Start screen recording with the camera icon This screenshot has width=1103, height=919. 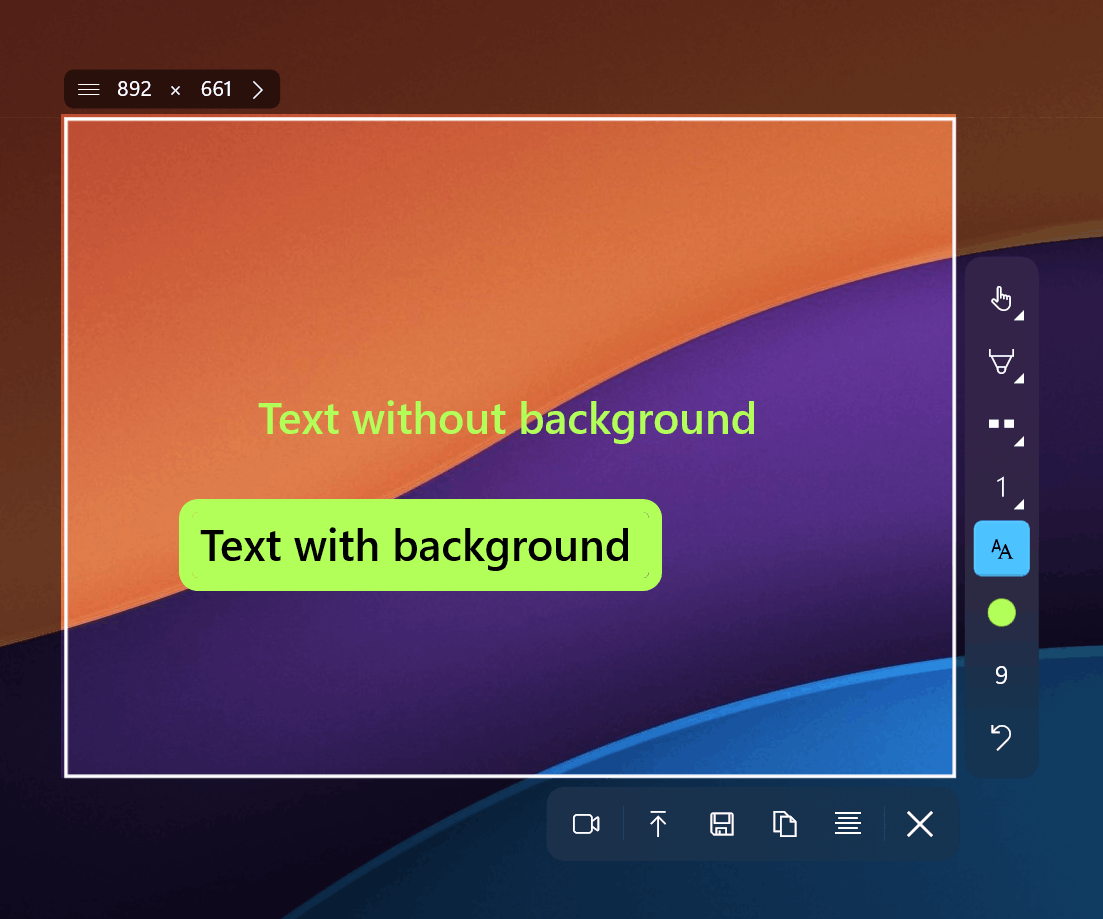(586, 824)
